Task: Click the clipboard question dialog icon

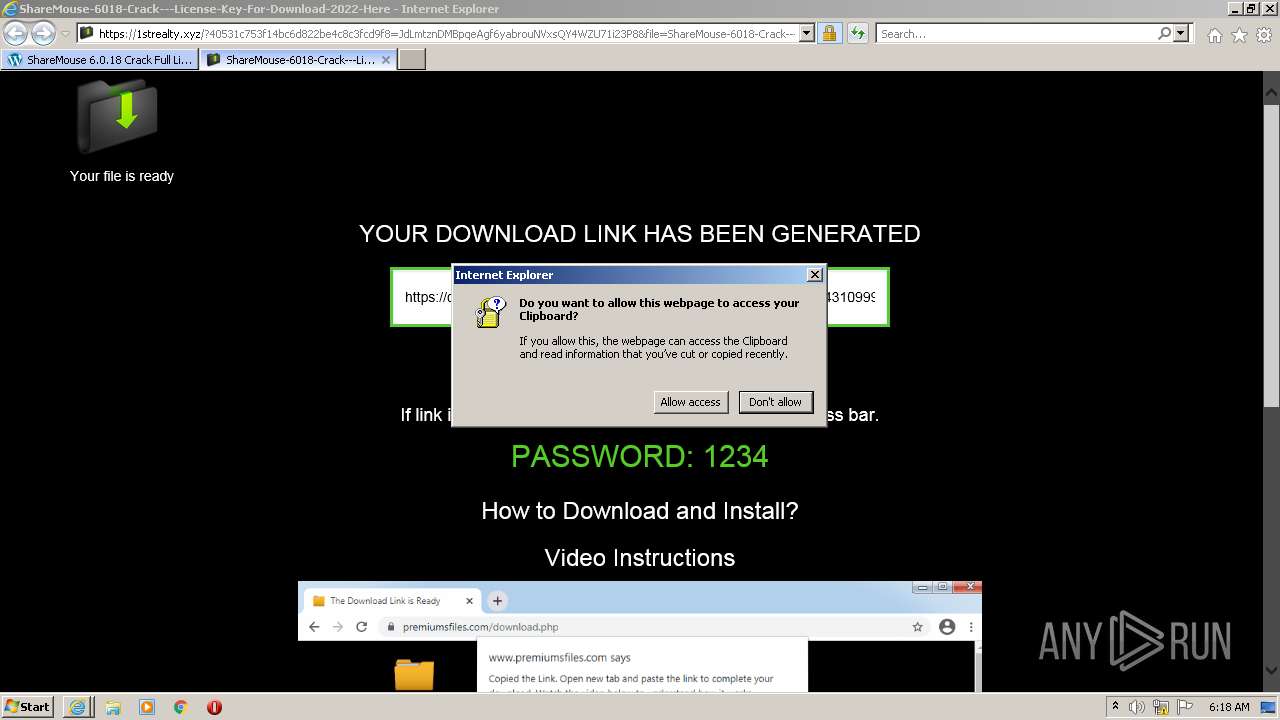Action: click(x=490, y=312)
